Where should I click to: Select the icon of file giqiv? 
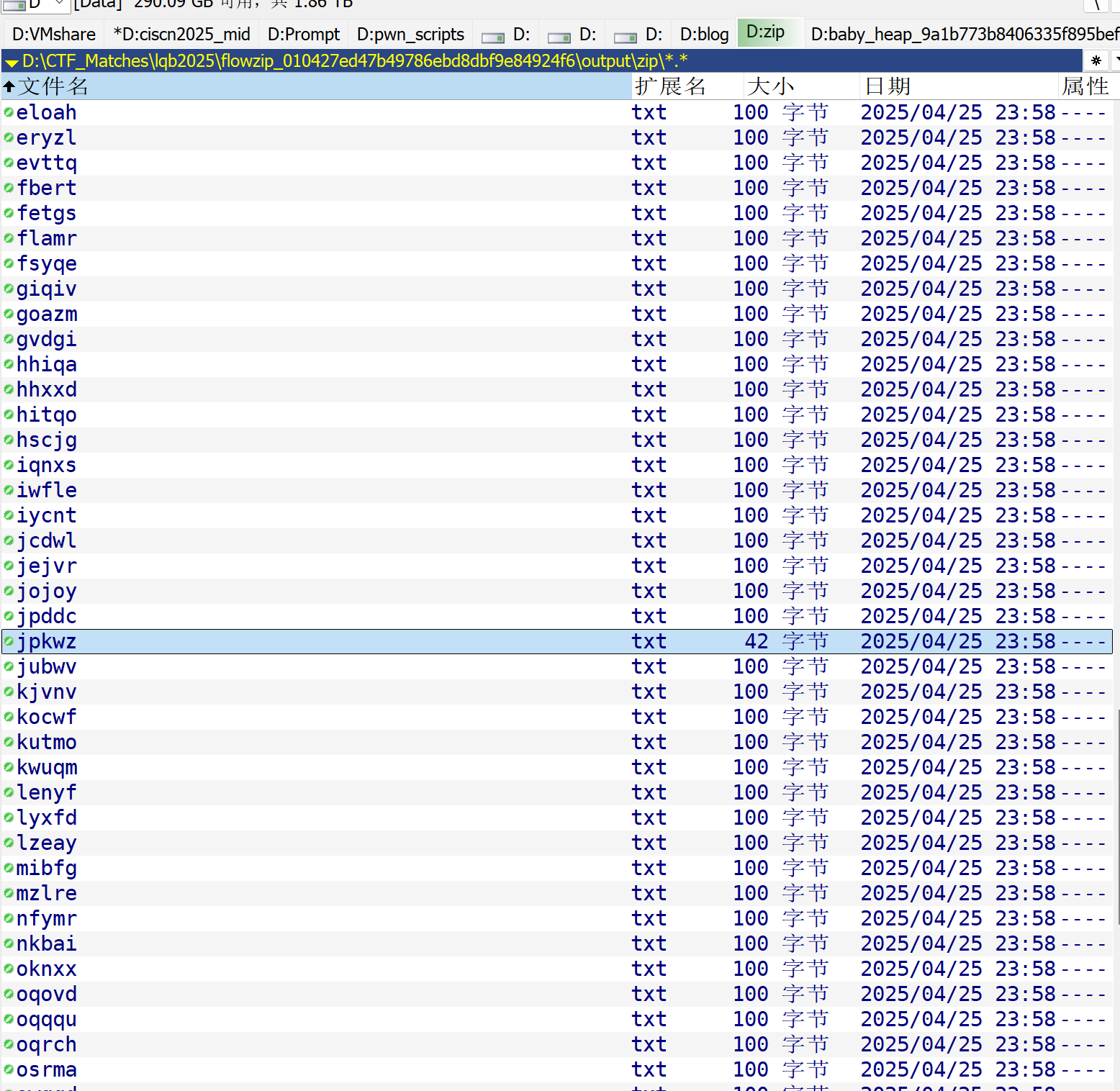9,289
